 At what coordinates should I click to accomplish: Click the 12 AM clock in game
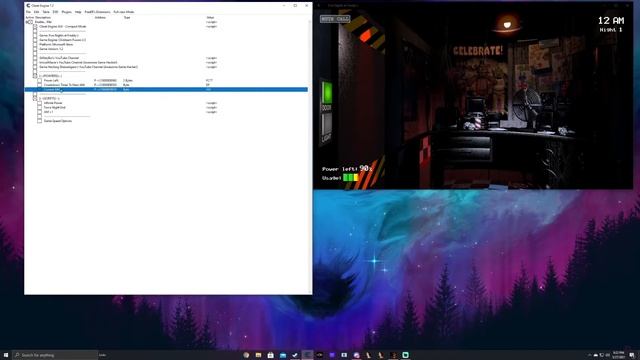(x=611, y=20)
